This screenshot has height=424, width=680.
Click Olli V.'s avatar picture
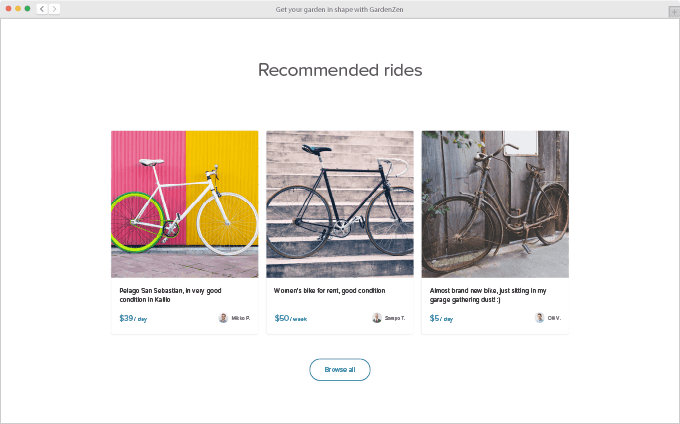pyautogui.click(x=540, y=318)
